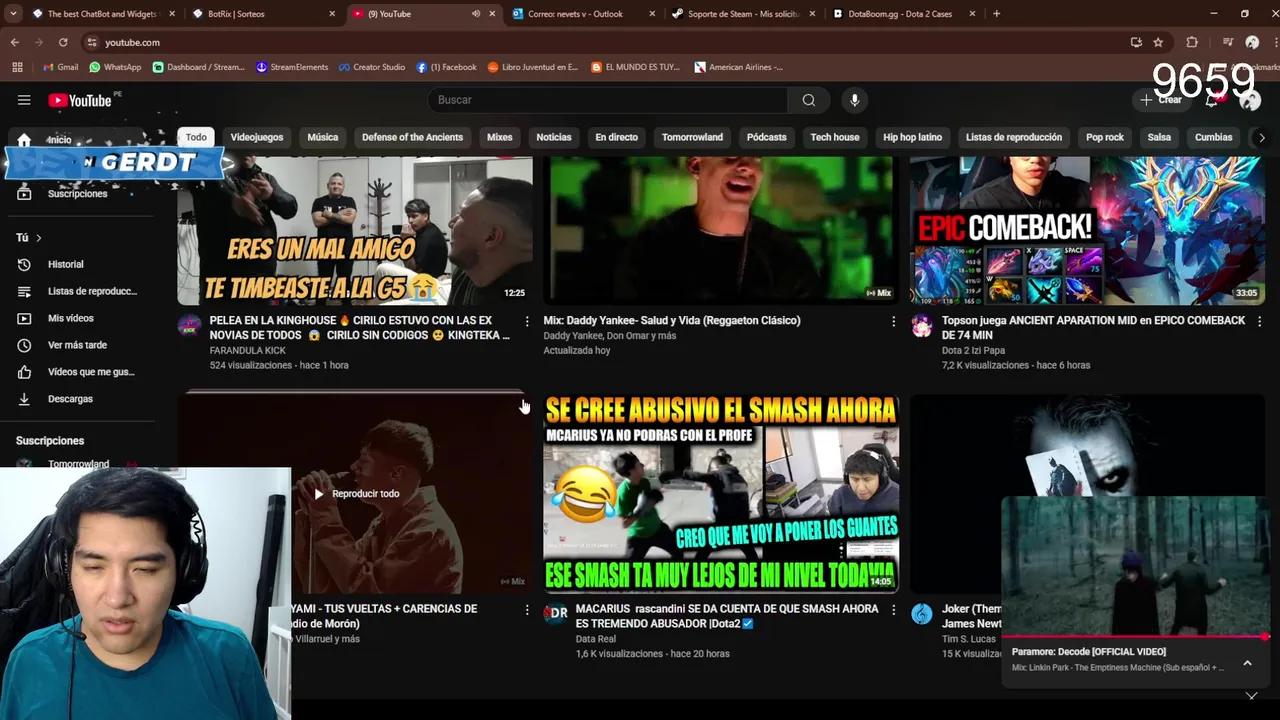Select the En directo filter chip

[616, 137]
